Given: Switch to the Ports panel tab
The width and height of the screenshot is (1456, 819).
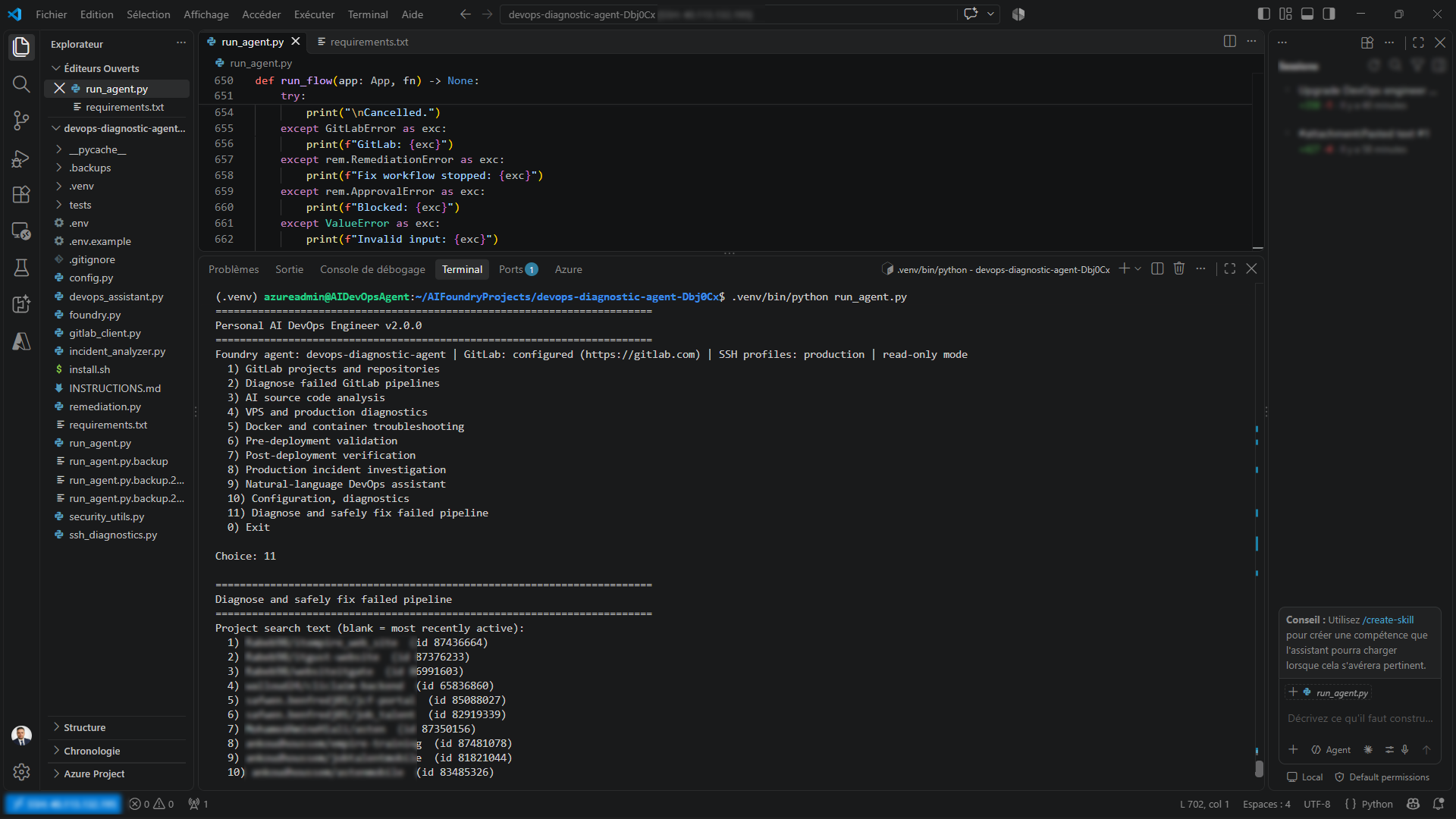Looking at the screenshot, I should tap(518, 269).
